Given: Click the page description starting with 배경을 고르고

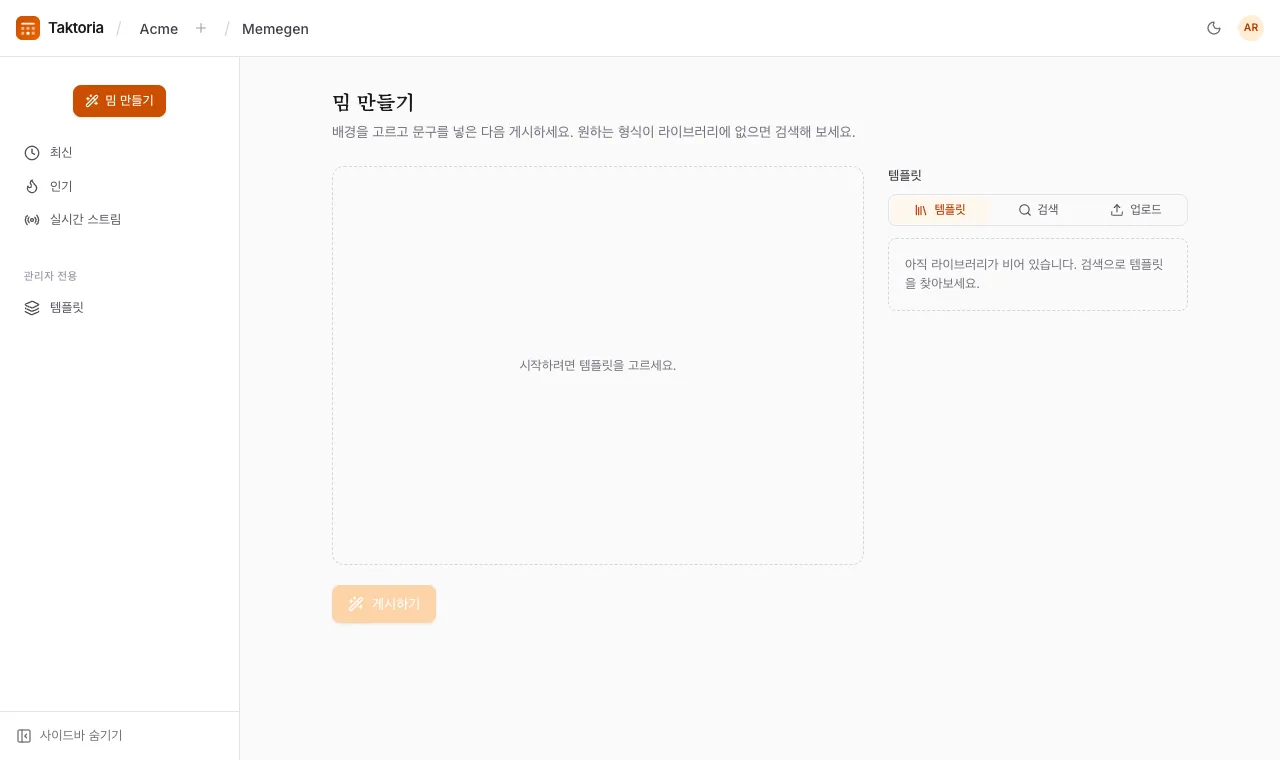Looking at the screenshot, I should click(594, 132).
